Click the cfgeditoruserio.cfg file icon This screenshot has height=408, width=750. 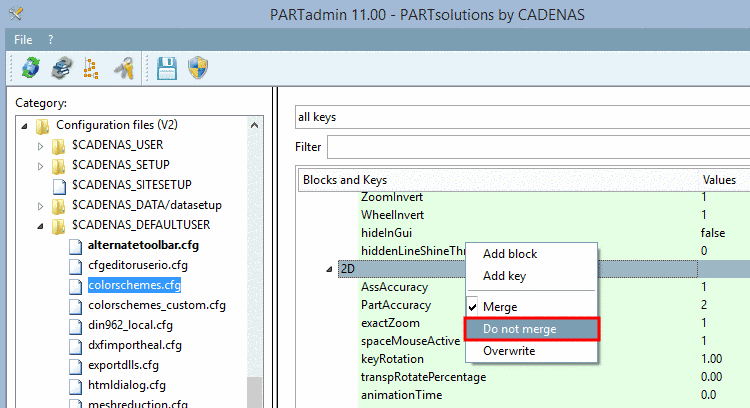(x=75, y=266)
